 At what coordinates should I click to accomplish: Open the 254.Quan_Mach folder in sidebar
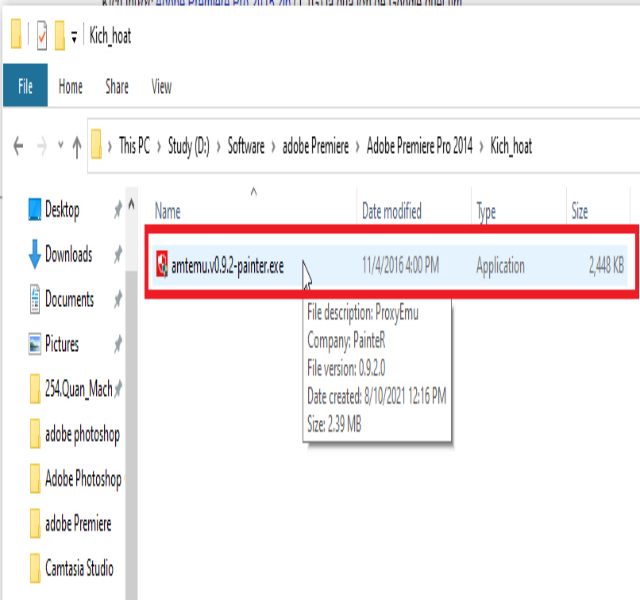[78, 389]
